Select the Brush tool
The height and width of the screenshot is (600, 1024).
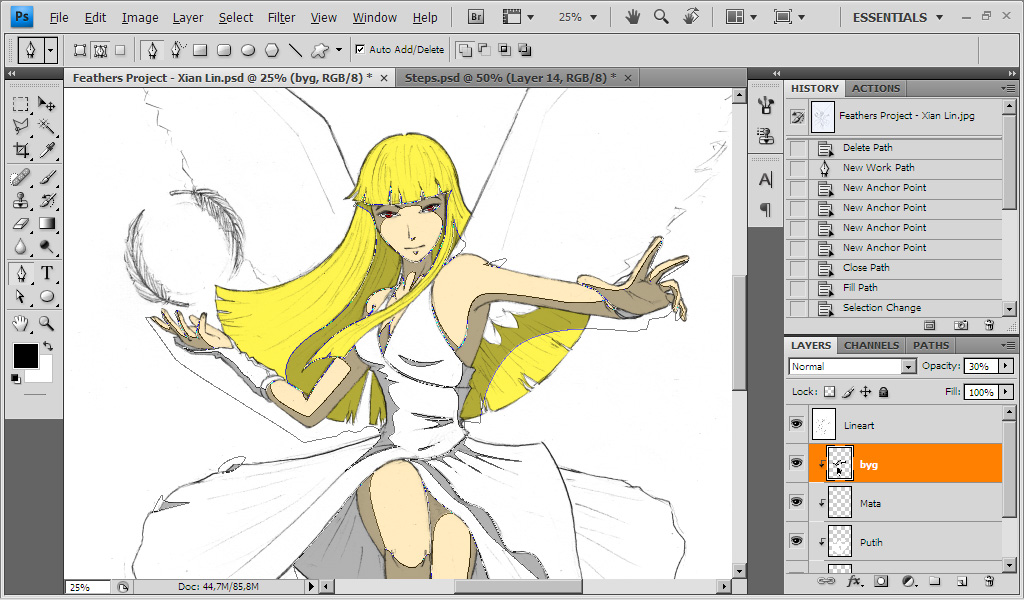pos(46,177)
